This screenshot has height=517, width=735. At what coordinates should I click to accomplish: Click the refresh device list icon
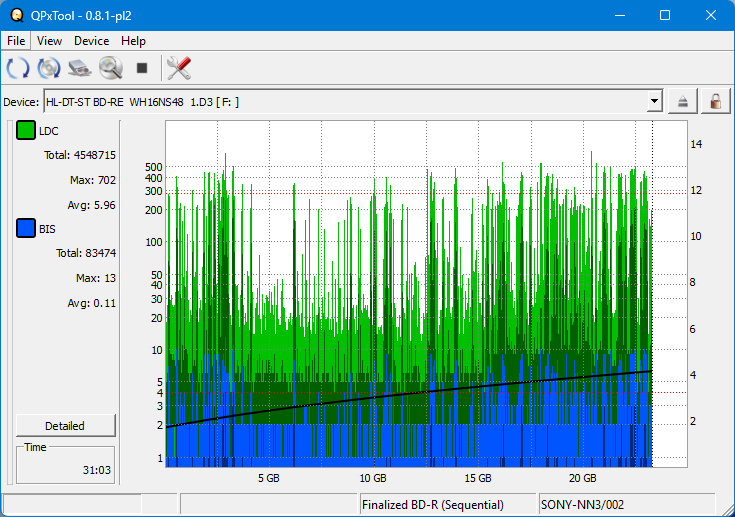click(18, 68)
